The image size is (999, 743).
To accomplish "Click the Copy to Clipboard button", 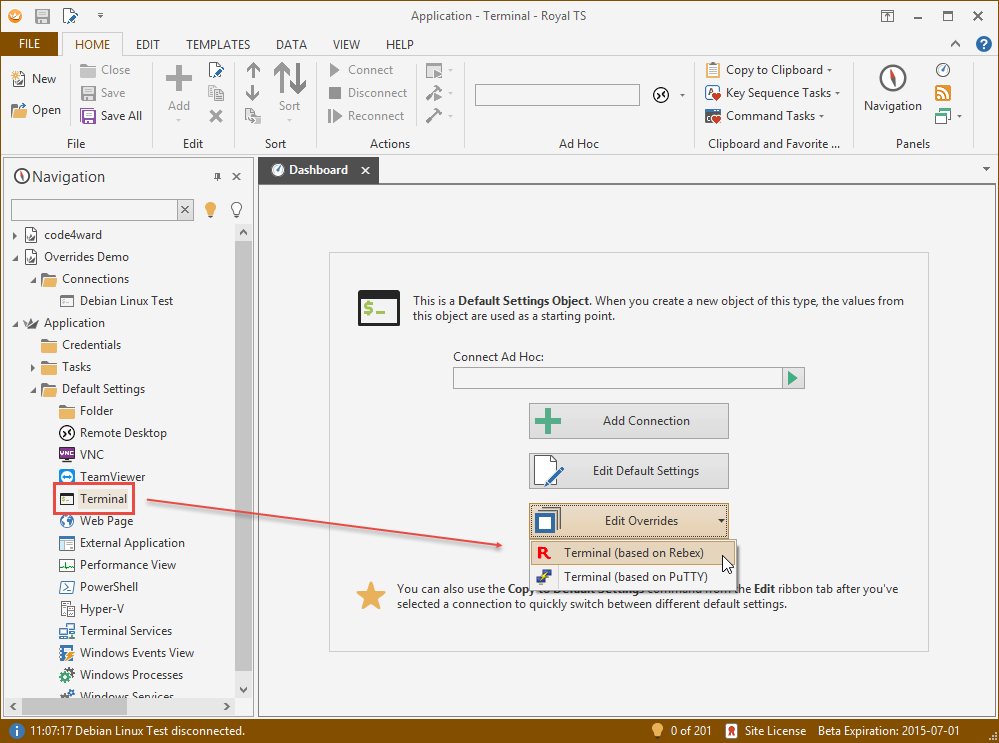I will point(768,70).
